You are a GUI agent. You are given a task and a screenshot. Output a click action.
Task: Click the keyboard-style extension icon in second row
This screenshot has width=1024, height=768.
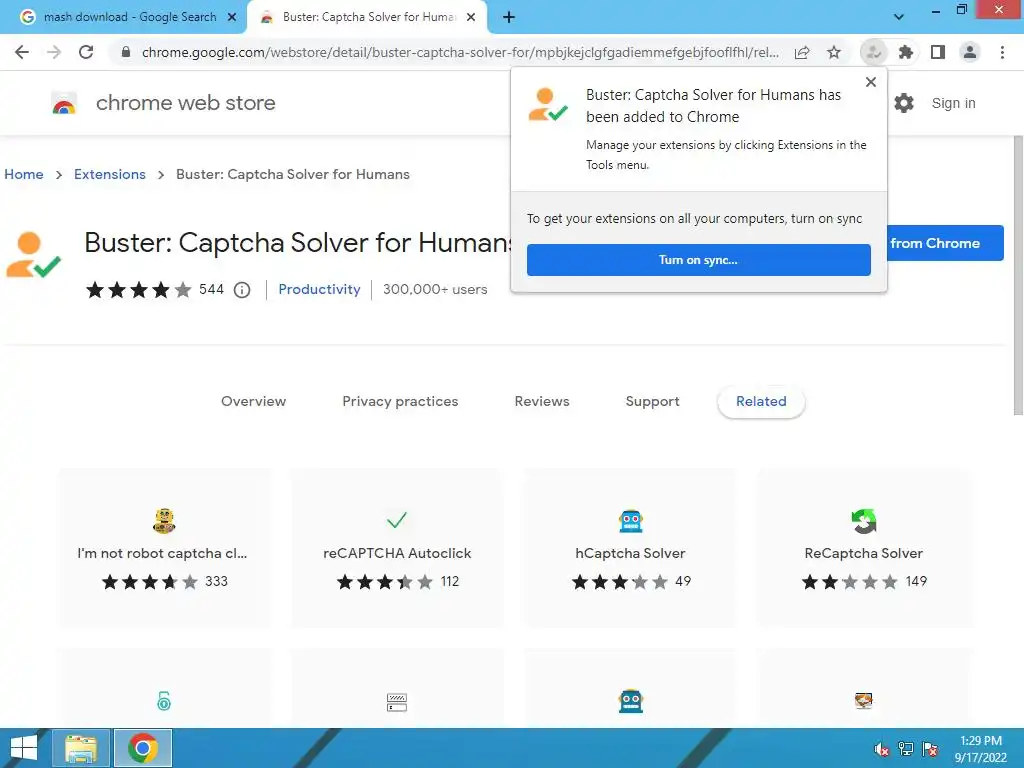pos(397,702)
